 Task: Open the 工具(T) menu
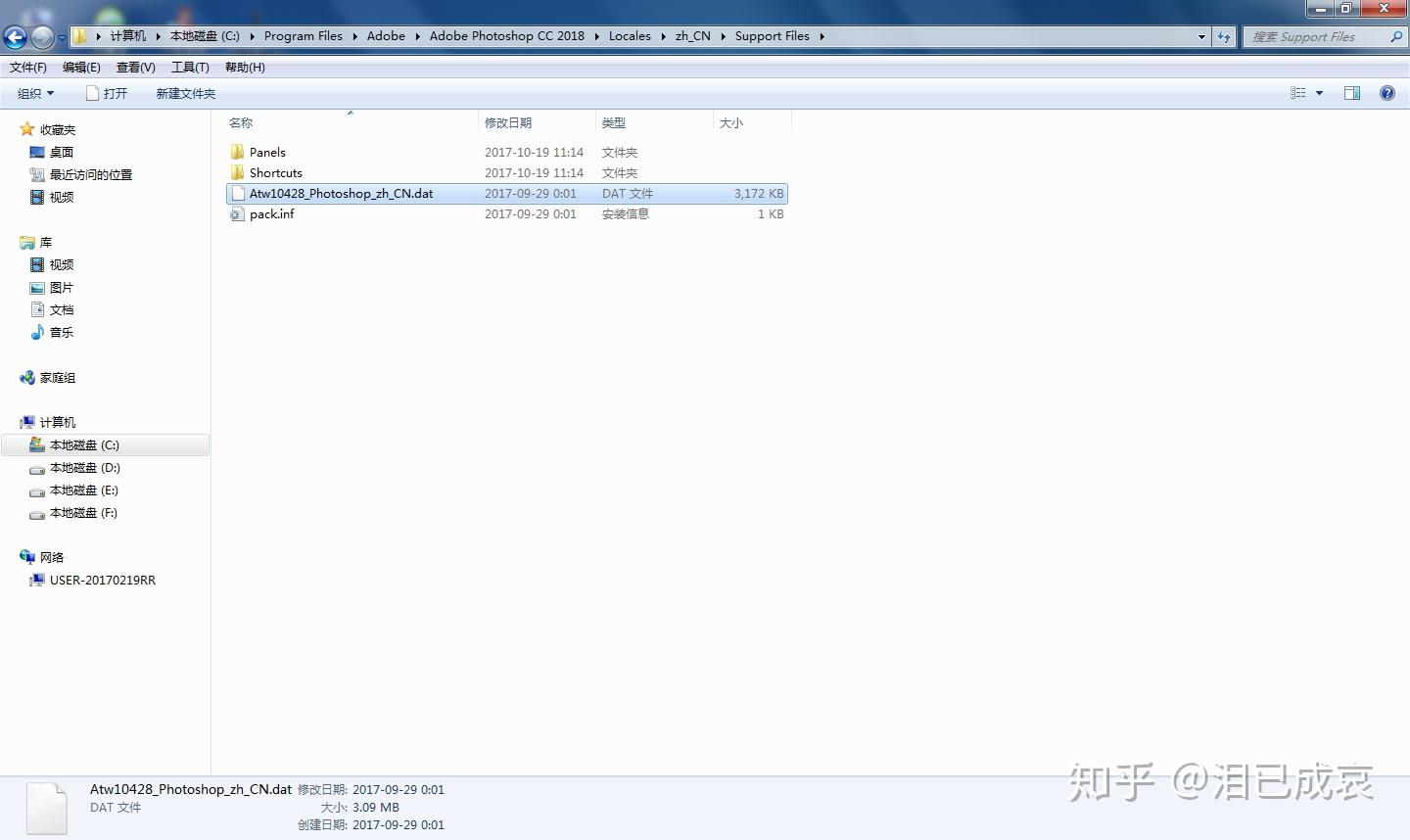pyautogui.click(x=190, y=67)
